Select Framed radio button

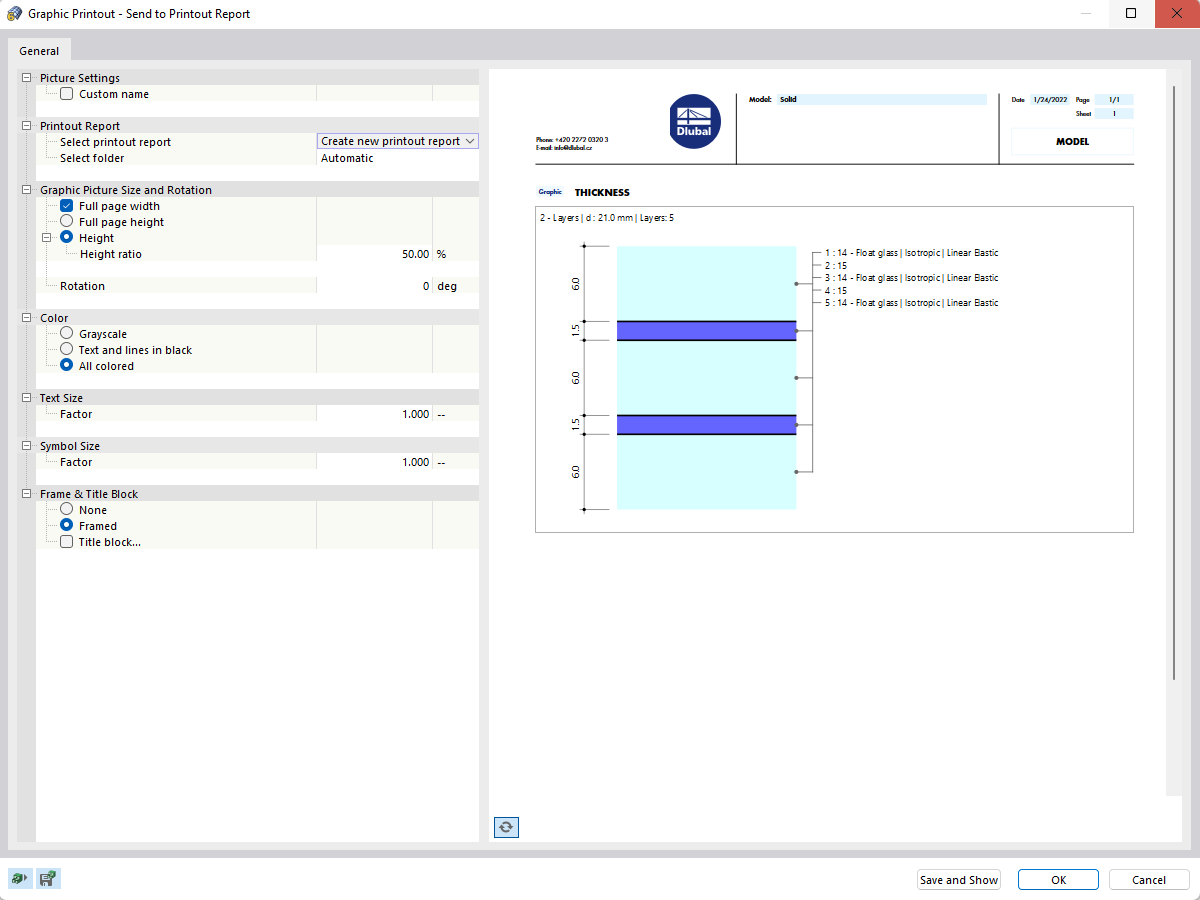tap(66, 526)
